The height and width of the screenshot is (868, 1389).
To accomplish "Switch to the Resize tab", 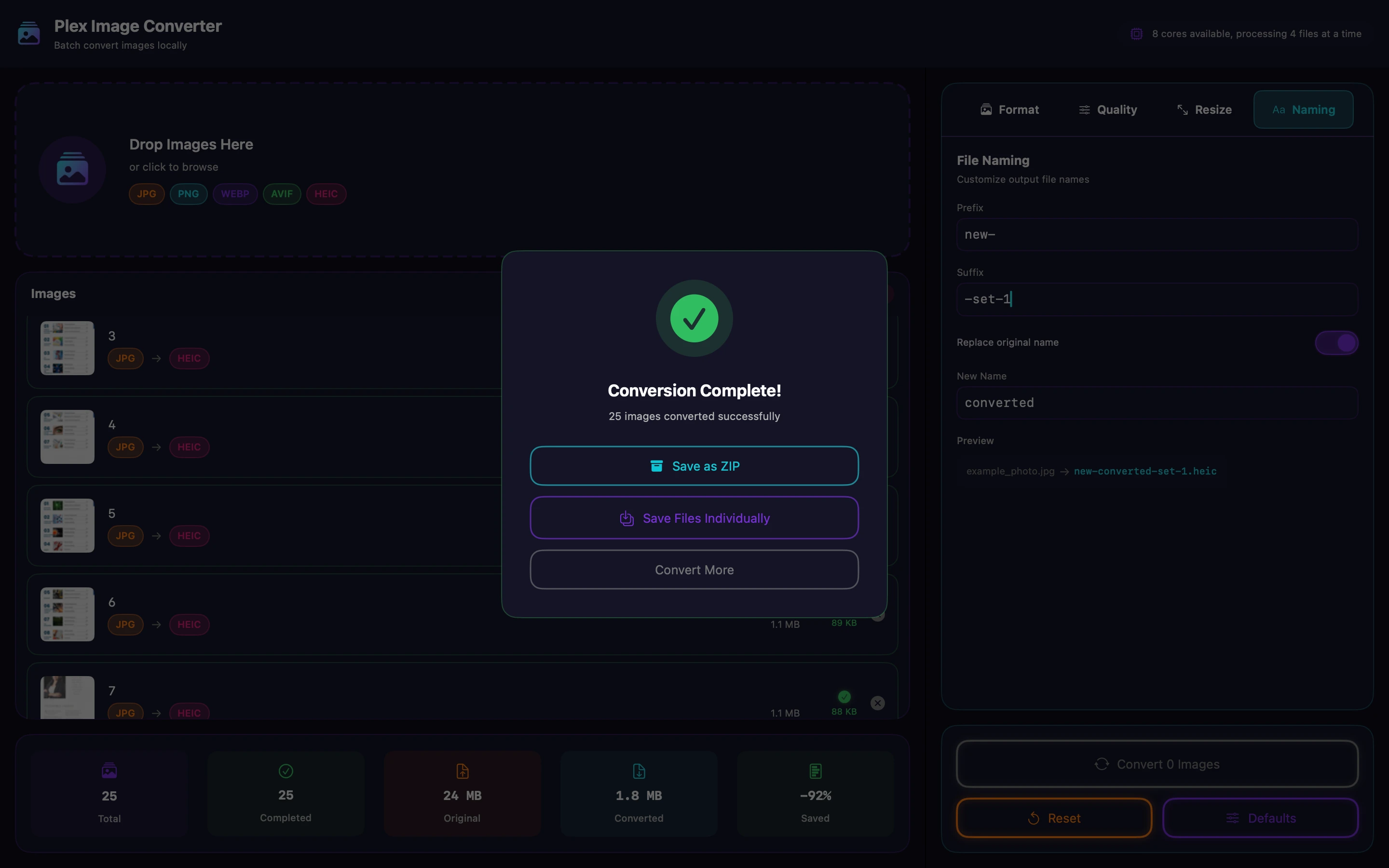I will [1204, 109].
